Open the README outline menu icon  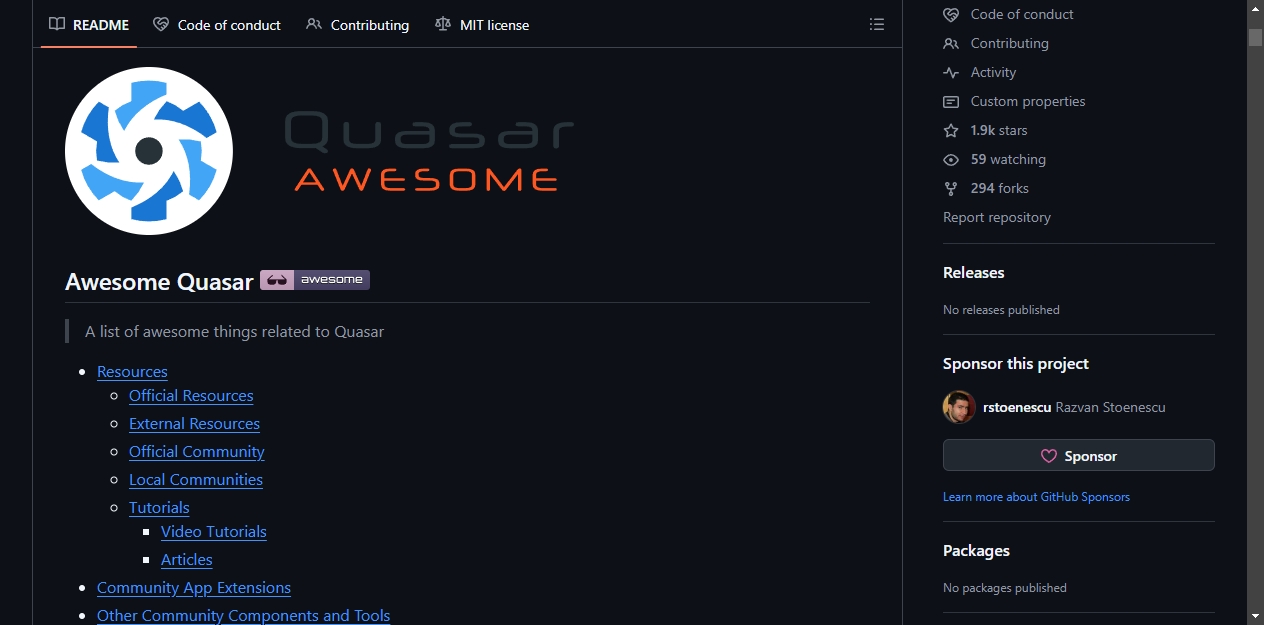[x=877, y=24]
